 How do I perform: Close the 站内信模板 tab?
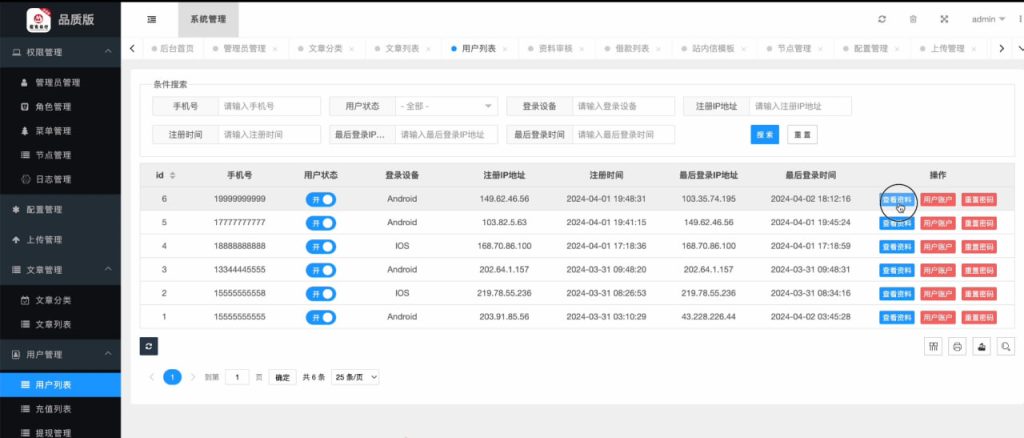coord(744,49)
